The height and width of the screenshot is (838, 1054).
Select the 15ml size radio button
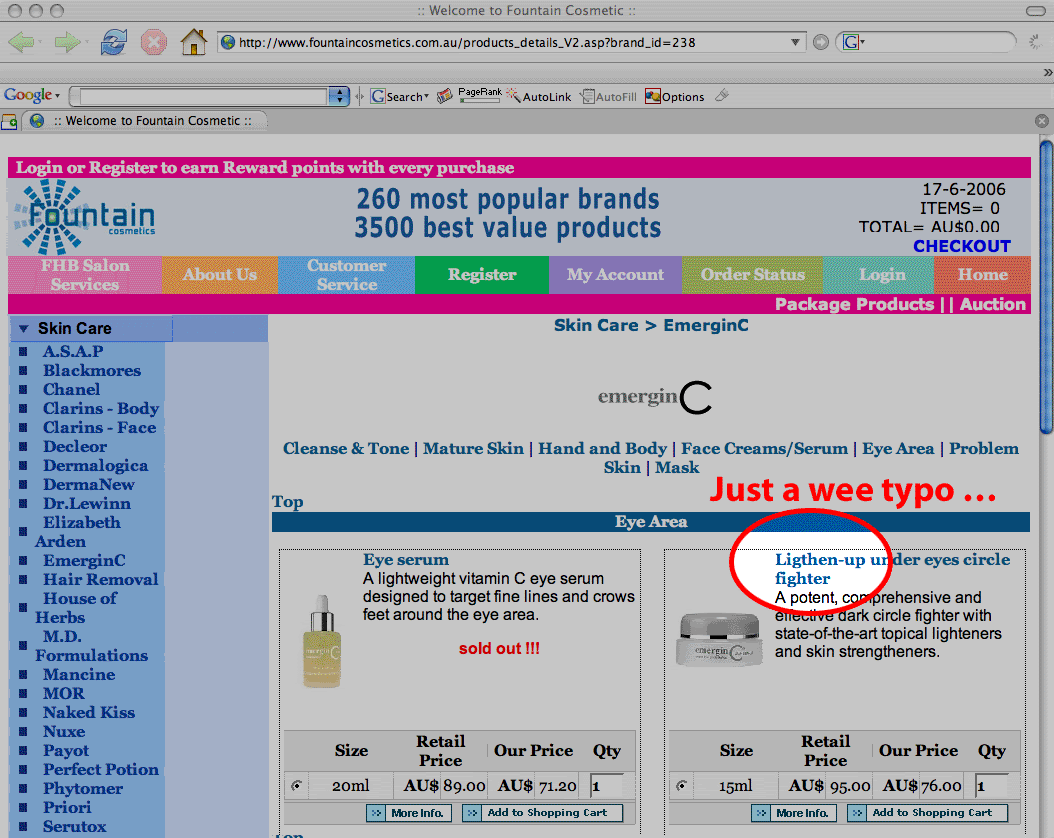(682, 785)
